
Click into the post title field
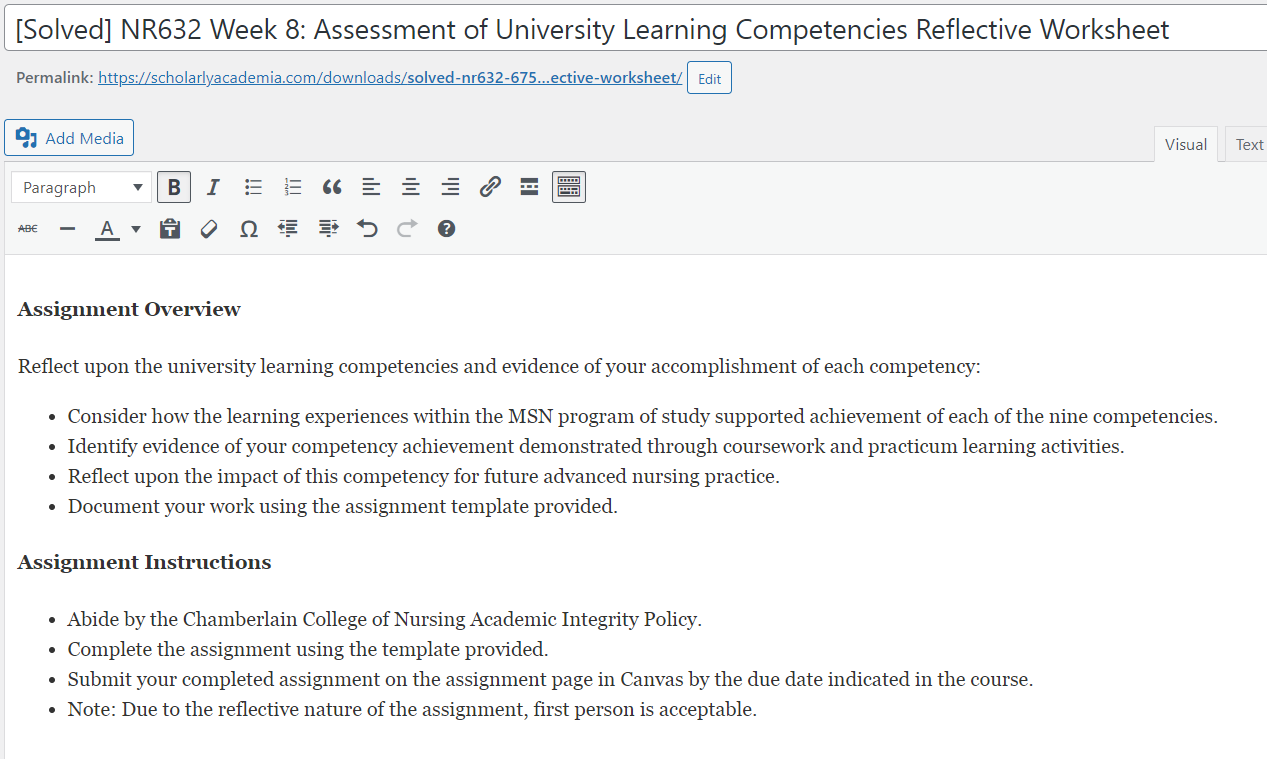click(635, 29)
